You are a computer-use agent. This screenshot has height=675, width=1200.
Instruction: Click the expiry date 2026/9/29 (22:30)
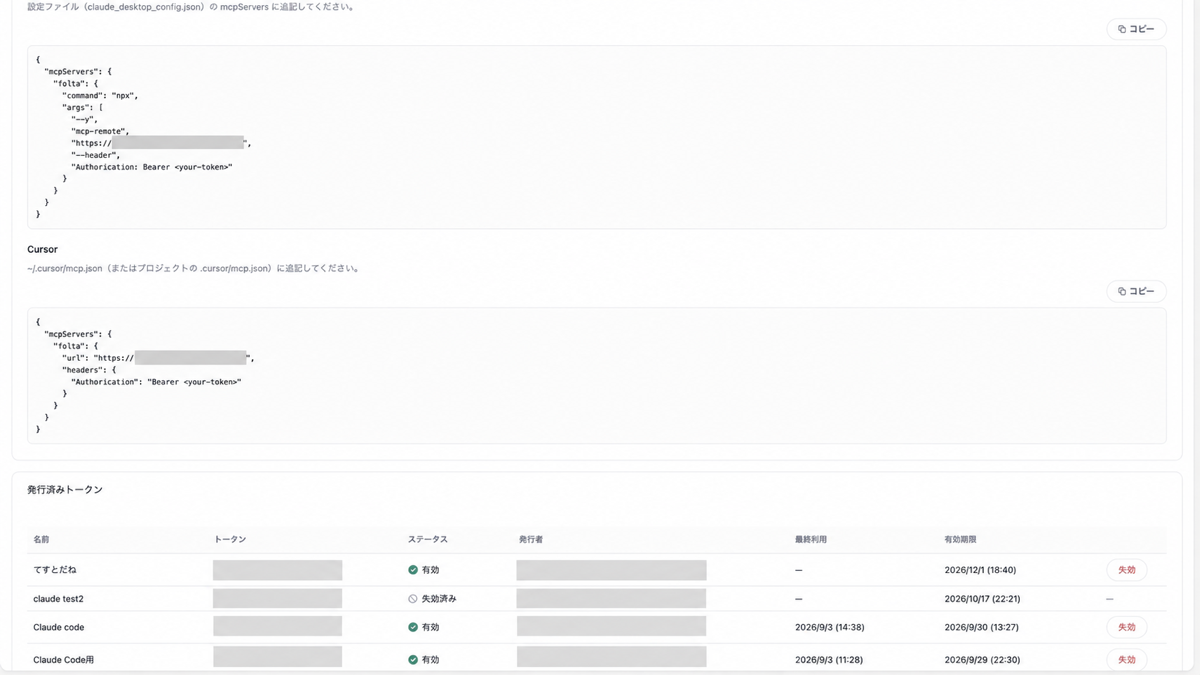click(980, 660)
